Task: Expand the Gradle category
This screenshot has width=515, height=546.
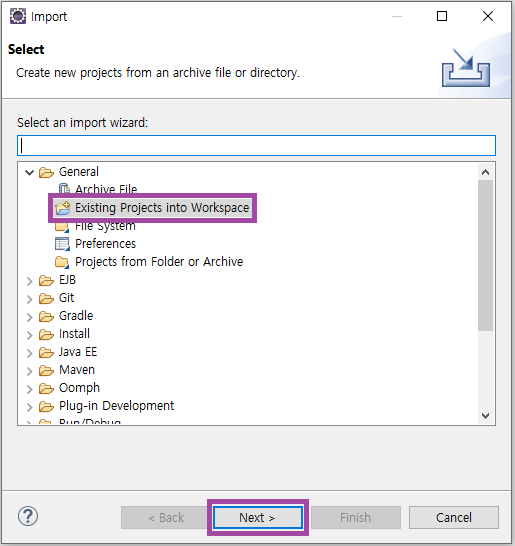Action: click(x=30, y=317)
